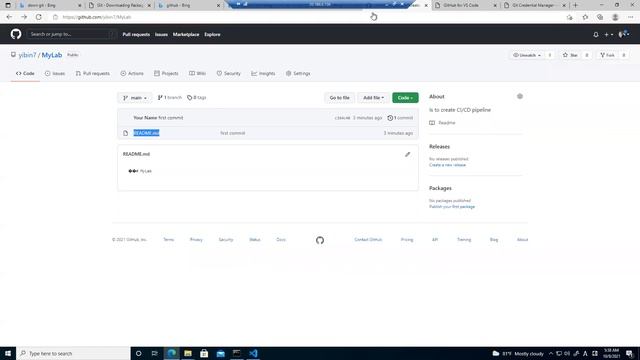
Task: Edit README with the pencil icon
Action: (x=407, y=154)
